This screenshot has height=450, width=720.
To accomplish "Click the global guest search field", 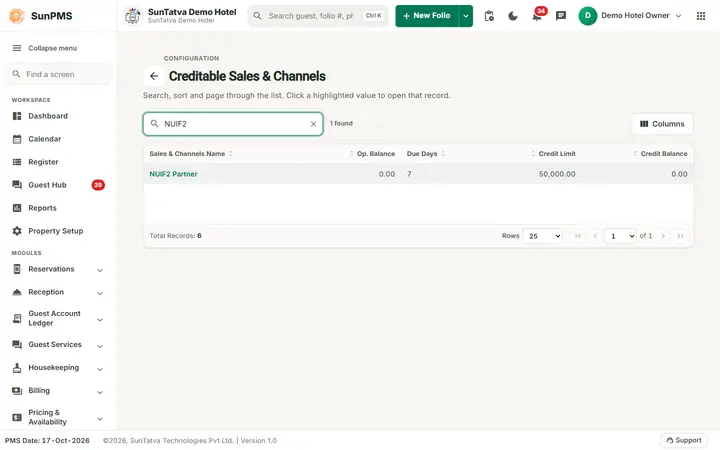I will tap(318, 16).
